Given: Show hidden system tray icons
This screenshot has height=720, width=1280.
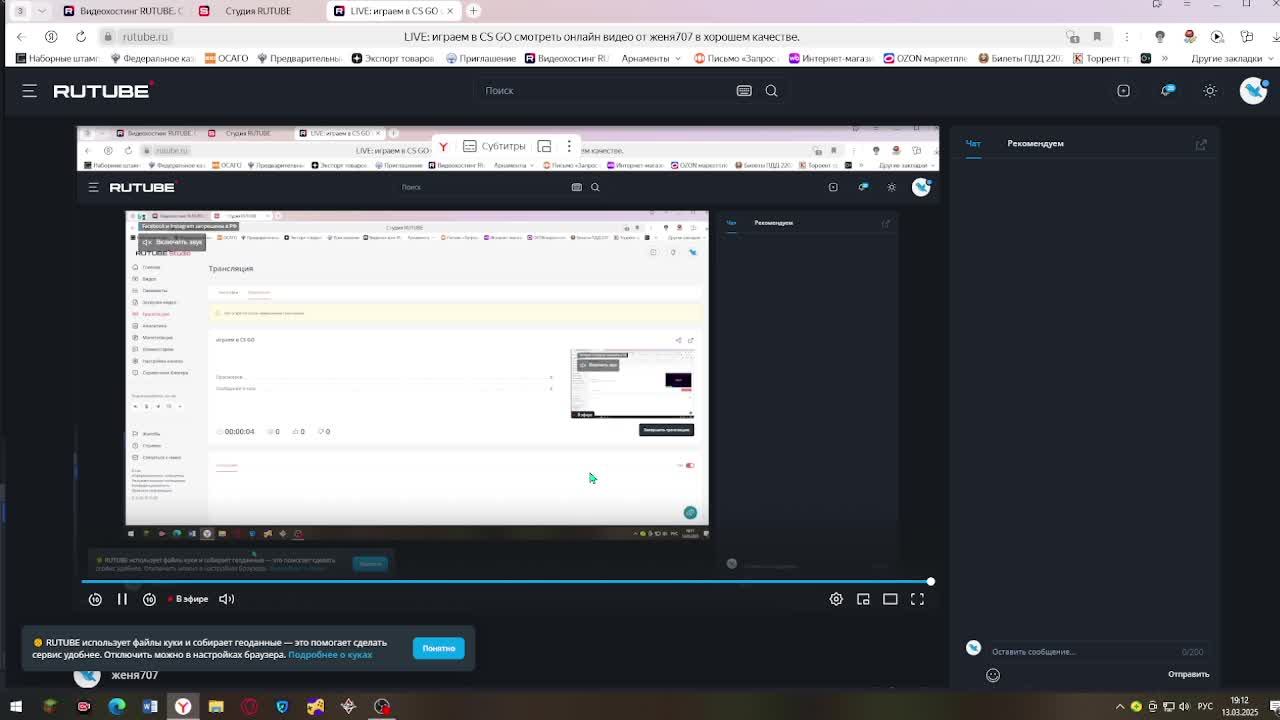Looking at the screenshot, I should (1120, 707).
